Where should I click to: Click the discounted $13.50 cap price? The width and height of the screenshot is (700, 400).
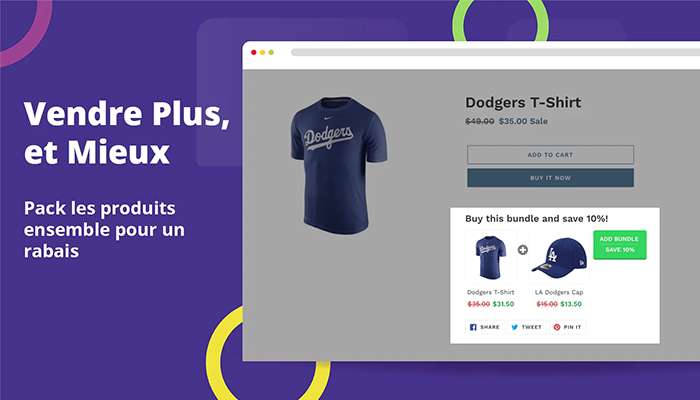click(x=571, y=304)
